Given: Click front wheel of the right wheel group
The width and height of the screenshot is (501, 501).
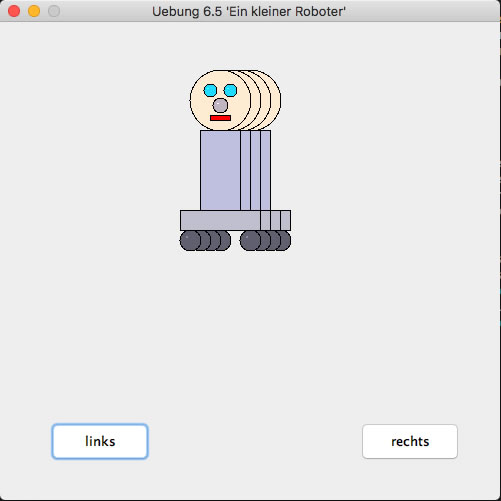Looking at the screenshot, I should 250,241.
